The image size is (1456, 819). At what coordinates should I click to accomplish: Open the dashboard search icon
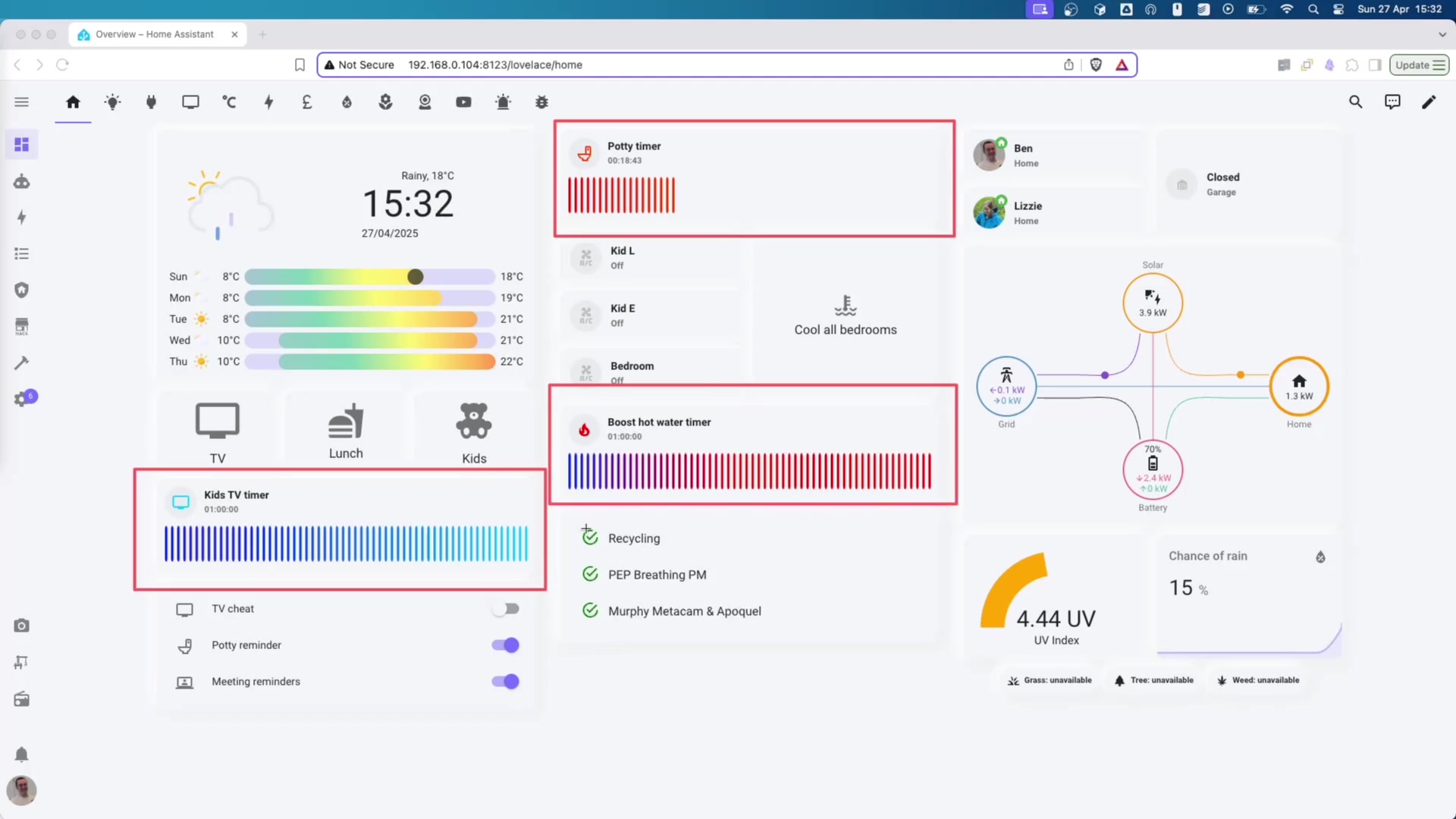coord(1355,102)
